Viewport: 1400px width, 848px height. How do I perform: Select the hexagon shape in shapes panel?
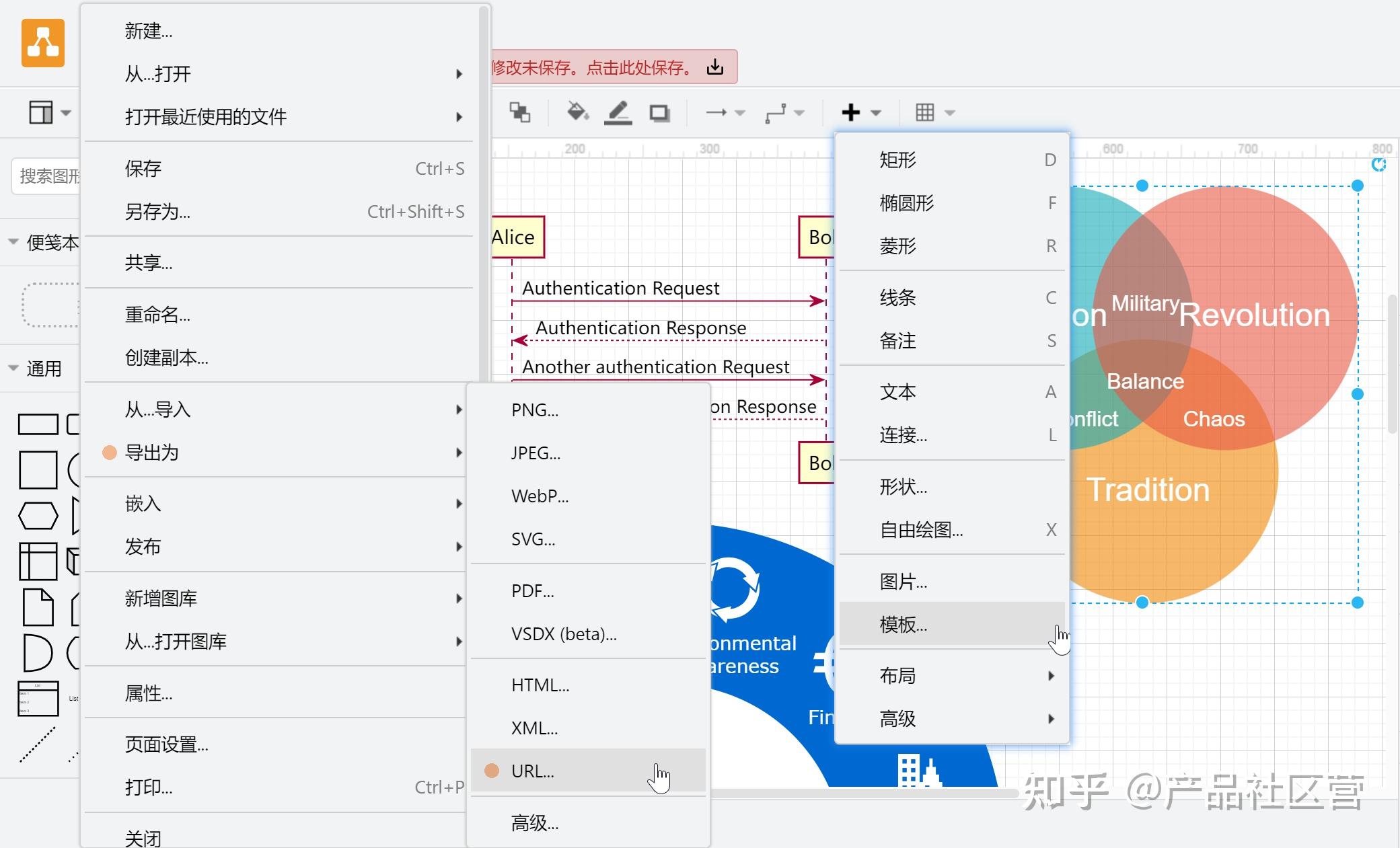(x=38, y=515)
